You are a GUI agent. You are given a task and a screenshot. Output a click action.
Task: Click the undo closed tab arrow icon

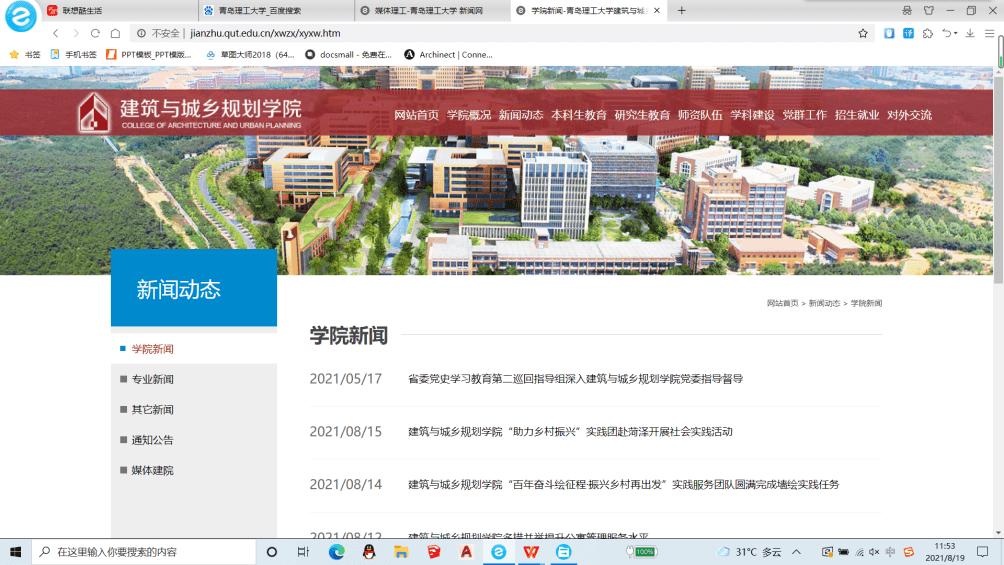click(x=946, y=33)
